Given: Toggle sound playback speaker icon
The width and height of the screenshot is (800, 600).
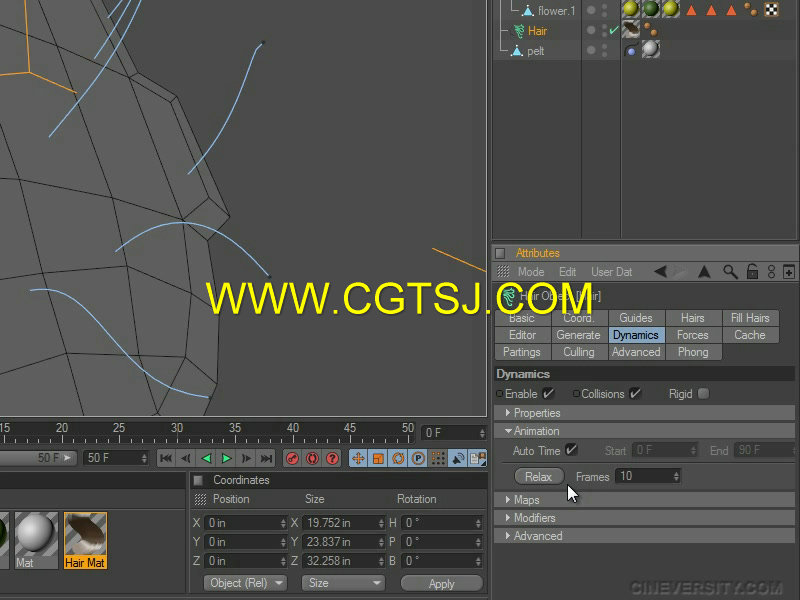Looking at the screenshot, I should click(458, 458).
